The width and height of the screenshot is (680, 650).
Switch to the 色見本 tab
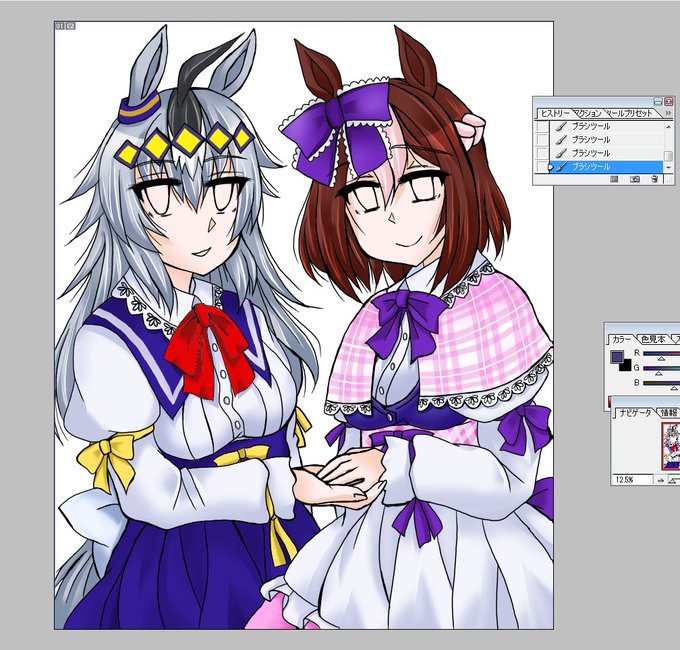653,339
